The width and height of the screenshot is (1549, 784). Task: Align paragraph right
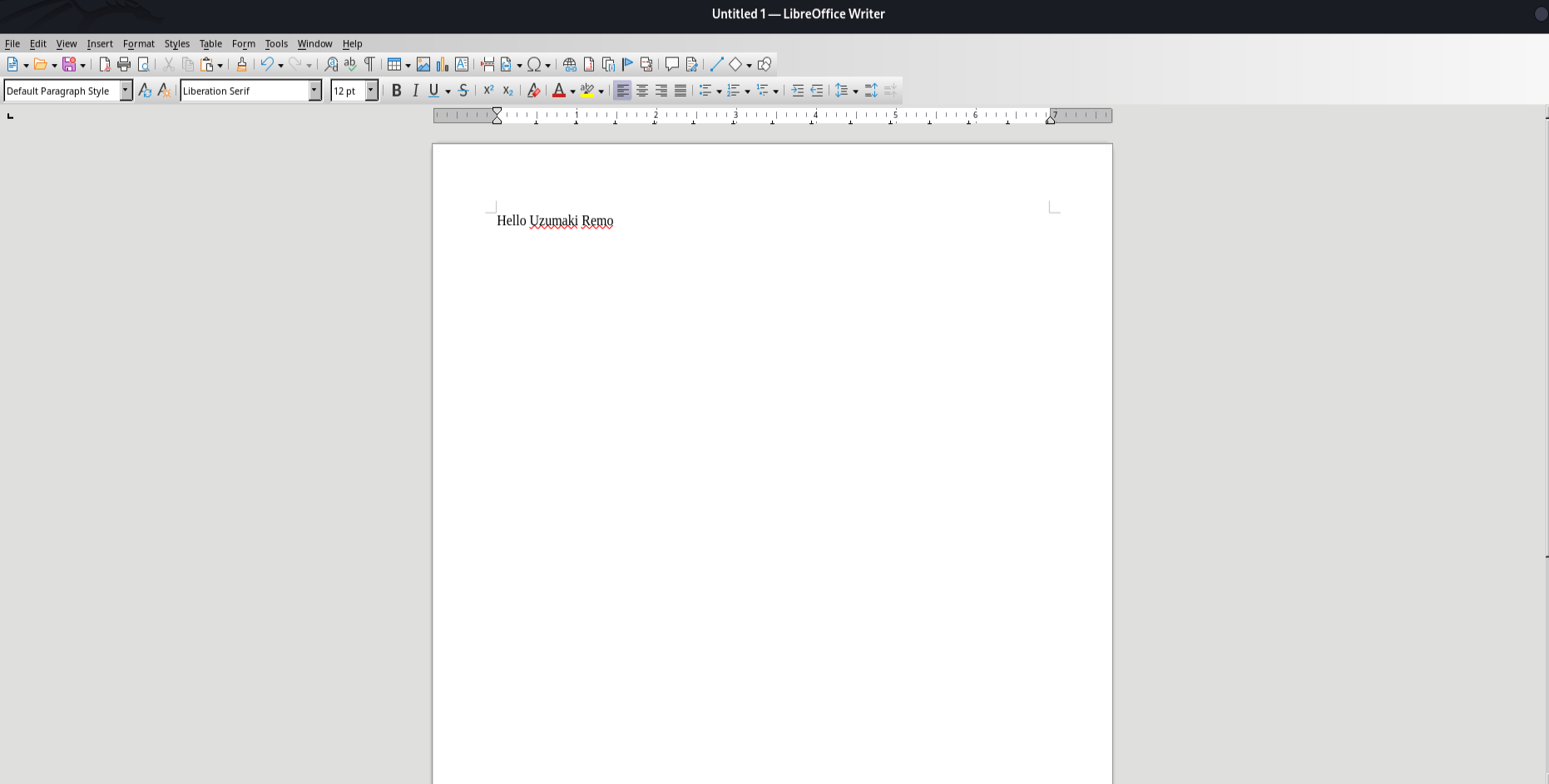[x=661, y=91]
